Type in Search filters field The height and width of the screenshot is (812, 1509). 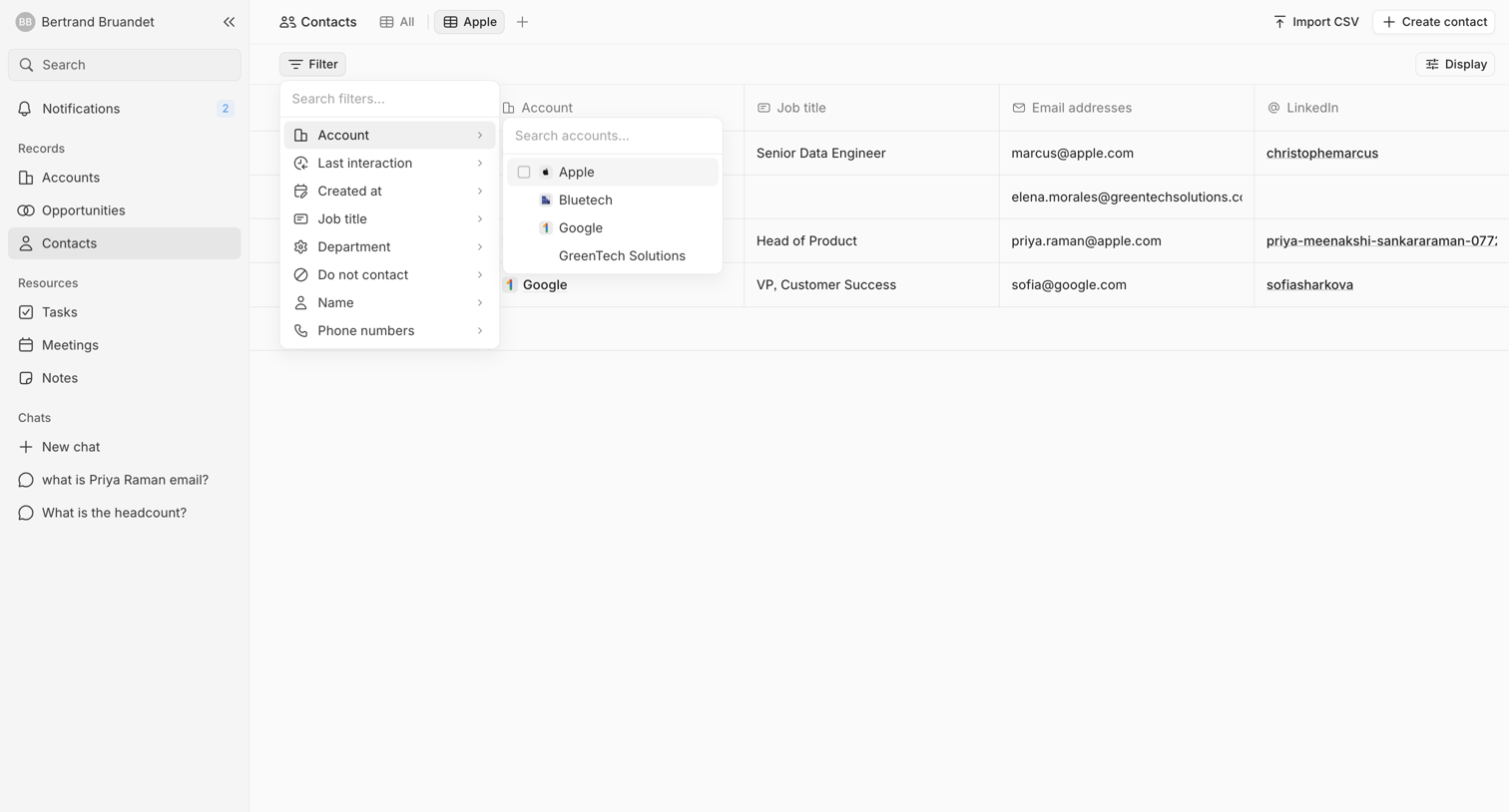pyautogui.click(x=389, y=99)
